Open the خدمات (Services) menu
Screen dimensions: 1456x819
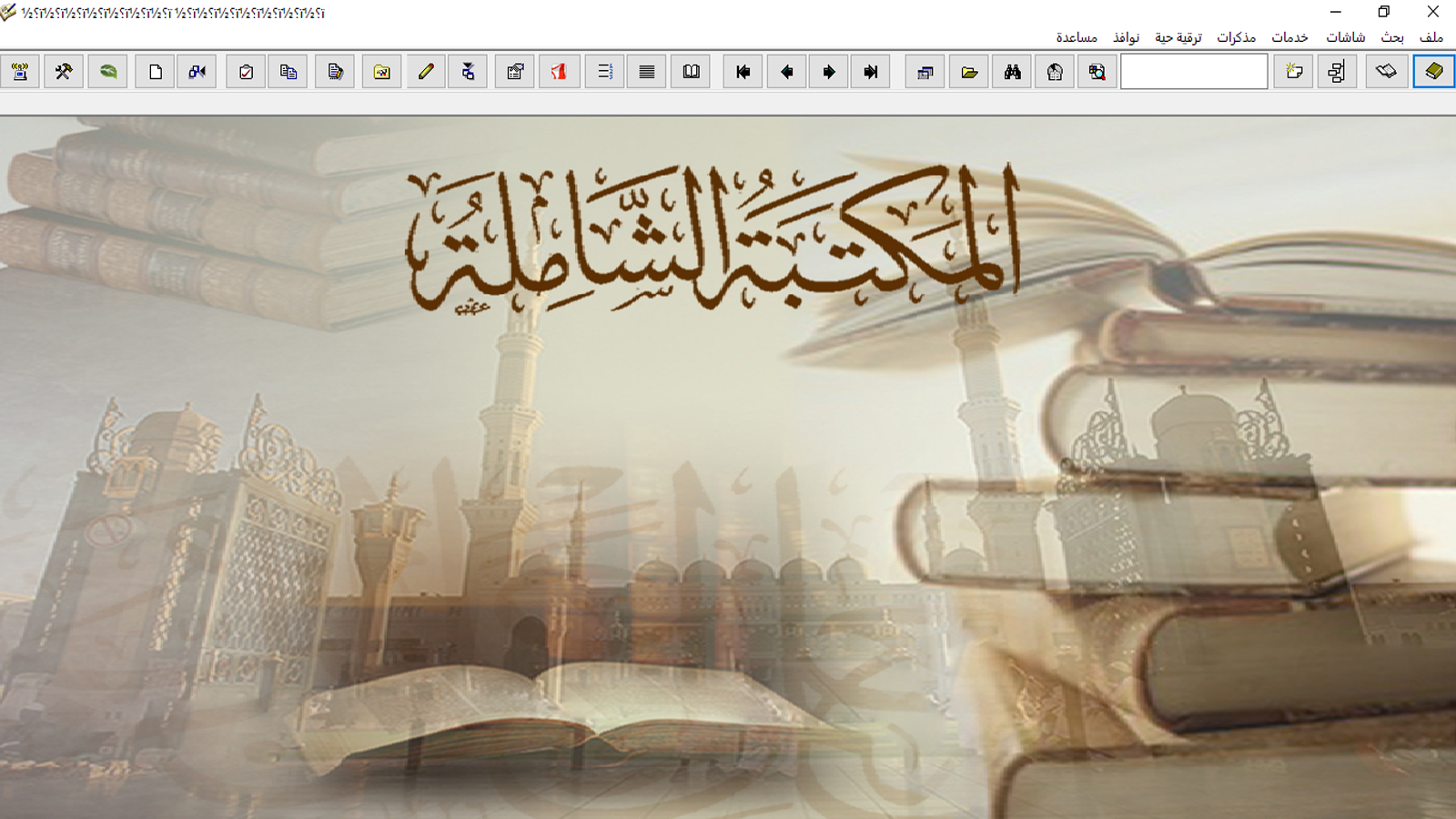coord(1289,37)
